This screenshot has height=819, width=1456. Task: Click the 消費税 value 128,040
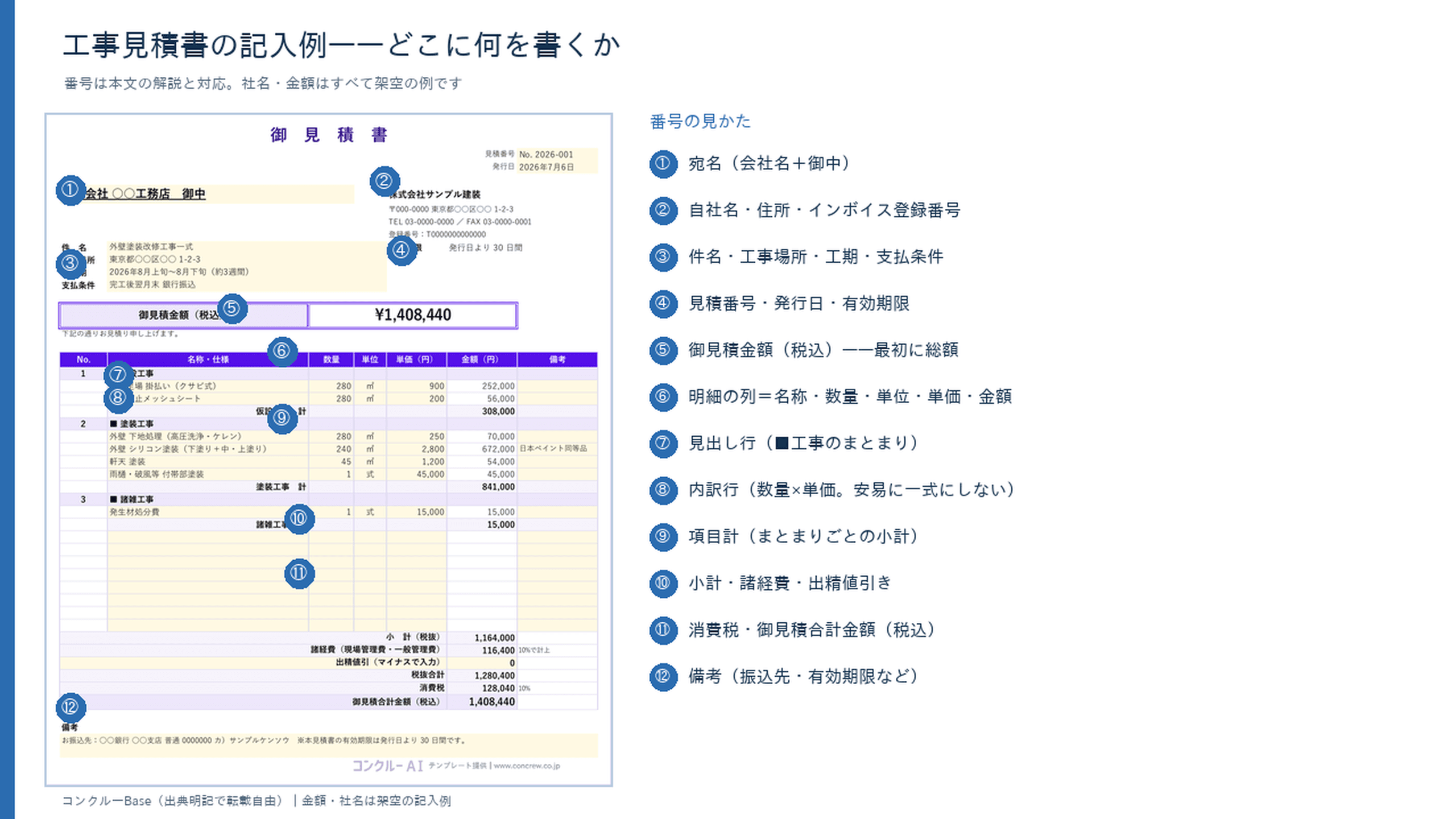click(x=498, y=688)
